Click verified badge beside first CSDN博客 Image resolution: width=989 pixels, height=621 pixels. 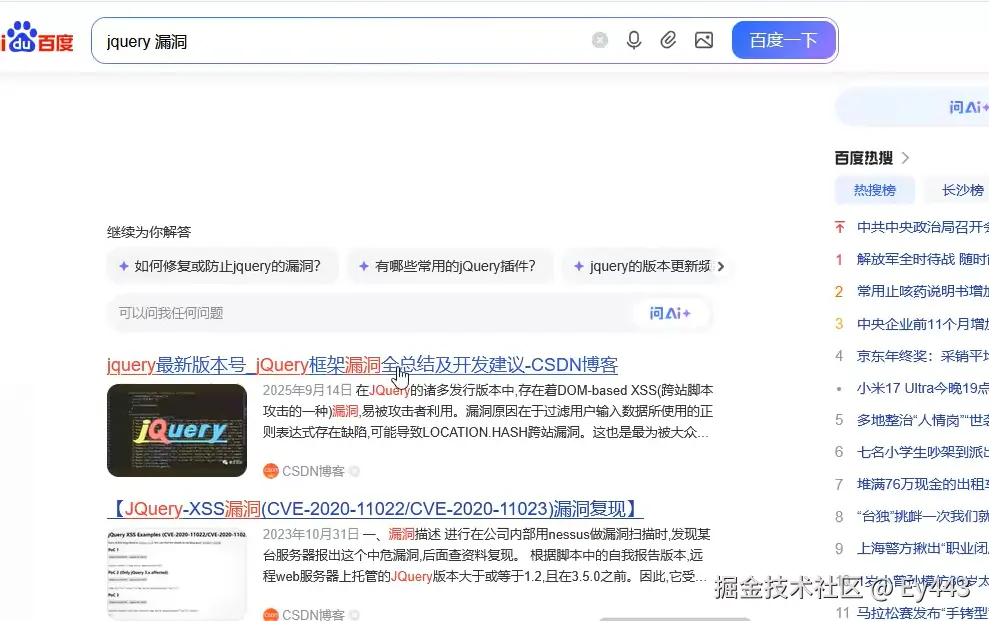[x=354, y=471]
